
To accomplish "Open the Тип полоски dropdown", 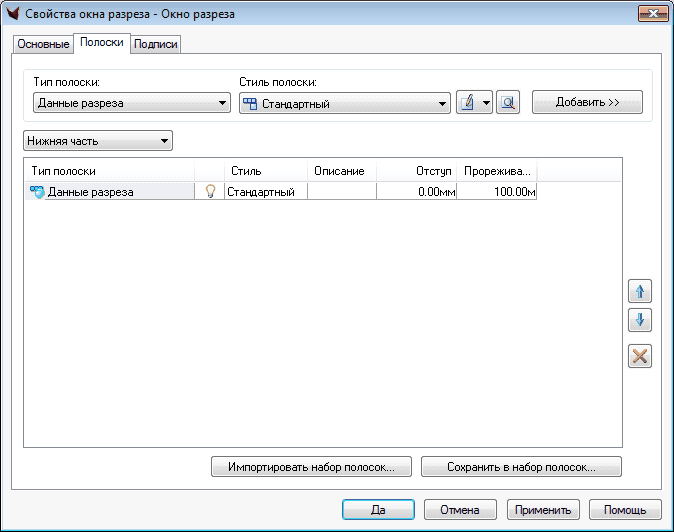I will click(x=131, y=103).
